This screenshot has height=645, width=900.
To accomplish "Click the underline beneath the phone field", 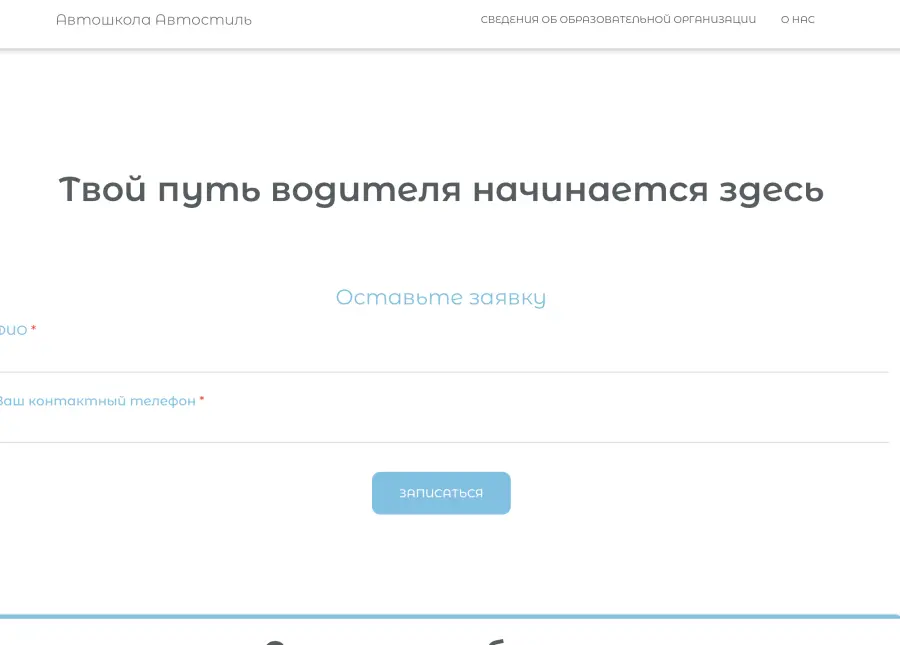I will coord(440,442).
